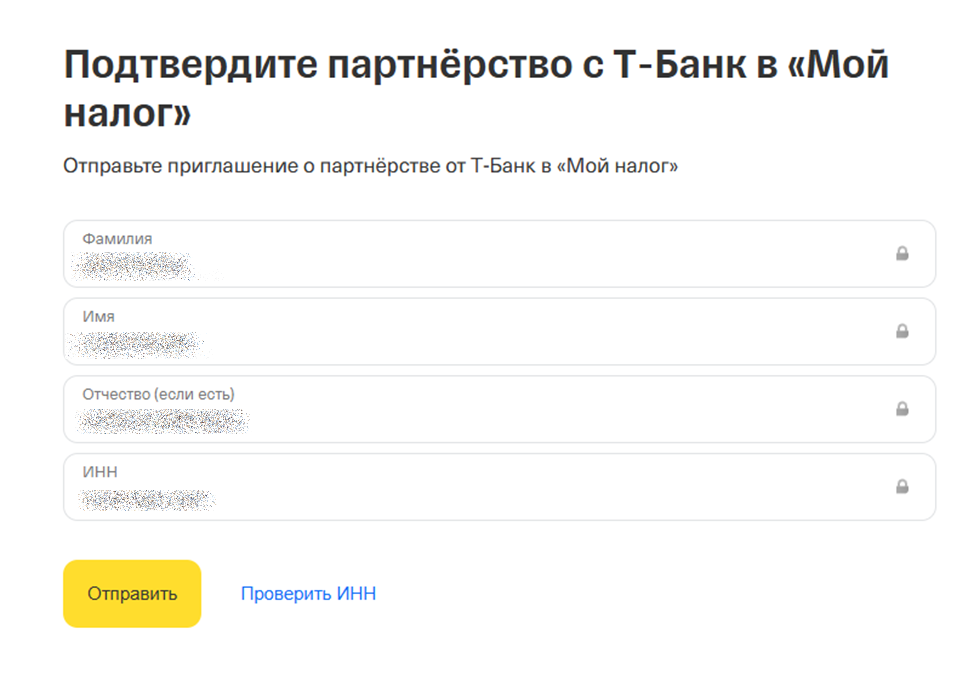Click the lock icon in the ИНН field

coord(902,487)
